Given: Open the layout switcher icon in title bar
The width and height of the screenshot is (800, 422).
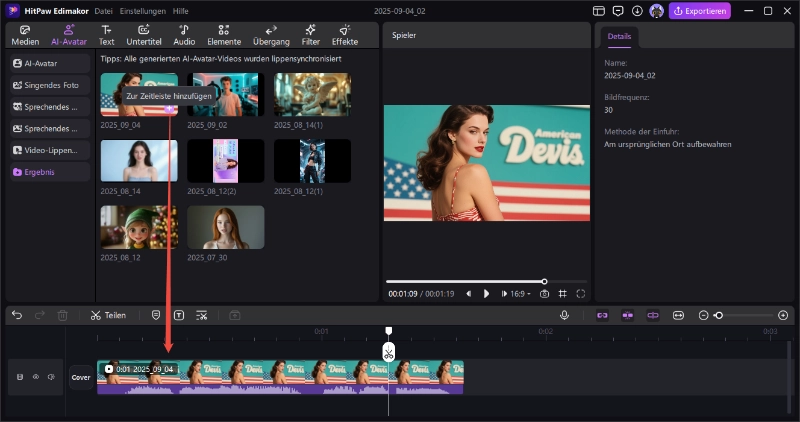Looking at the screenshot, I should pos(598,11).
